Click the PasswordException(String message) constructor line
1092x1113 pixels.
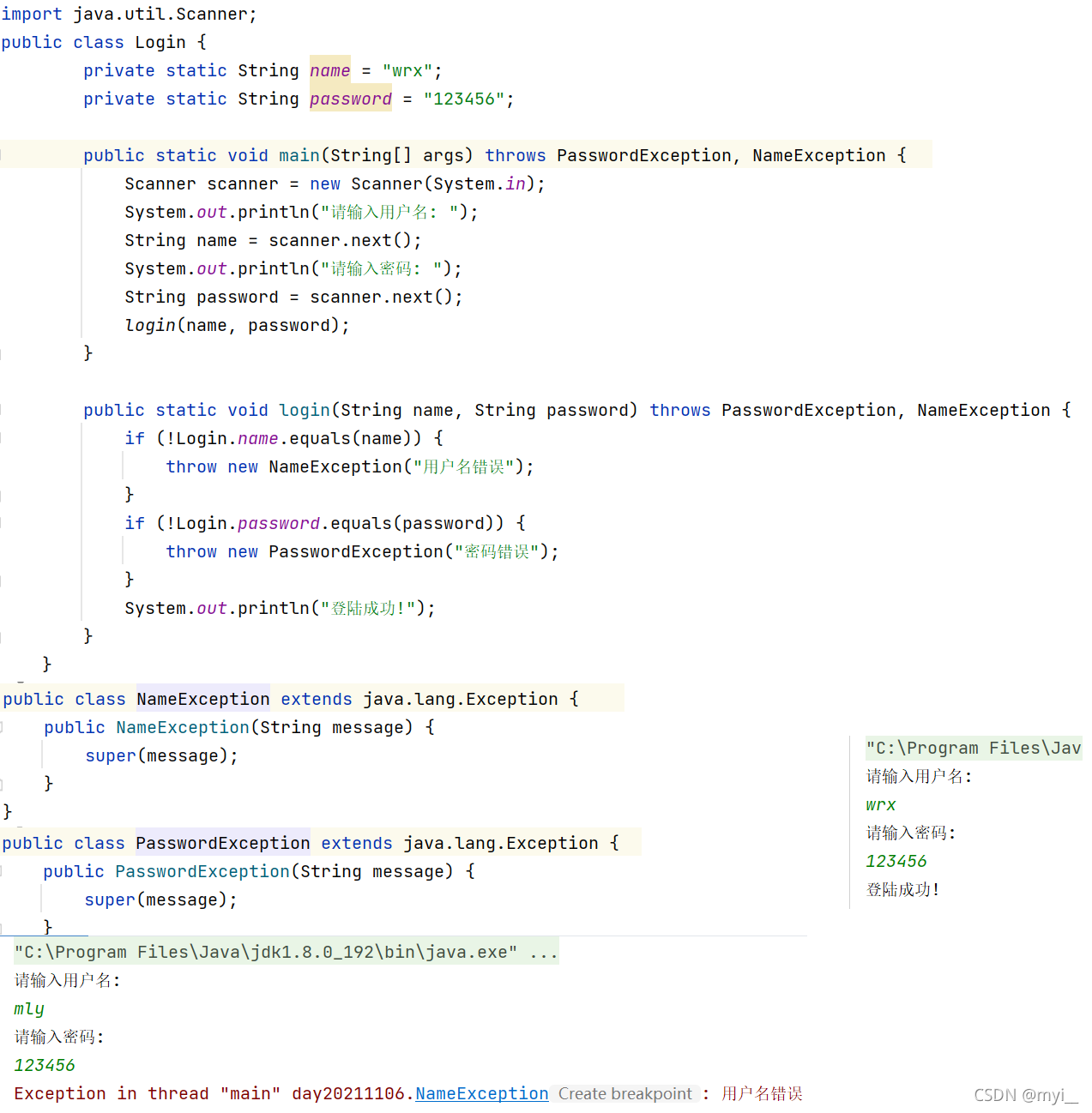coord(259,871)
